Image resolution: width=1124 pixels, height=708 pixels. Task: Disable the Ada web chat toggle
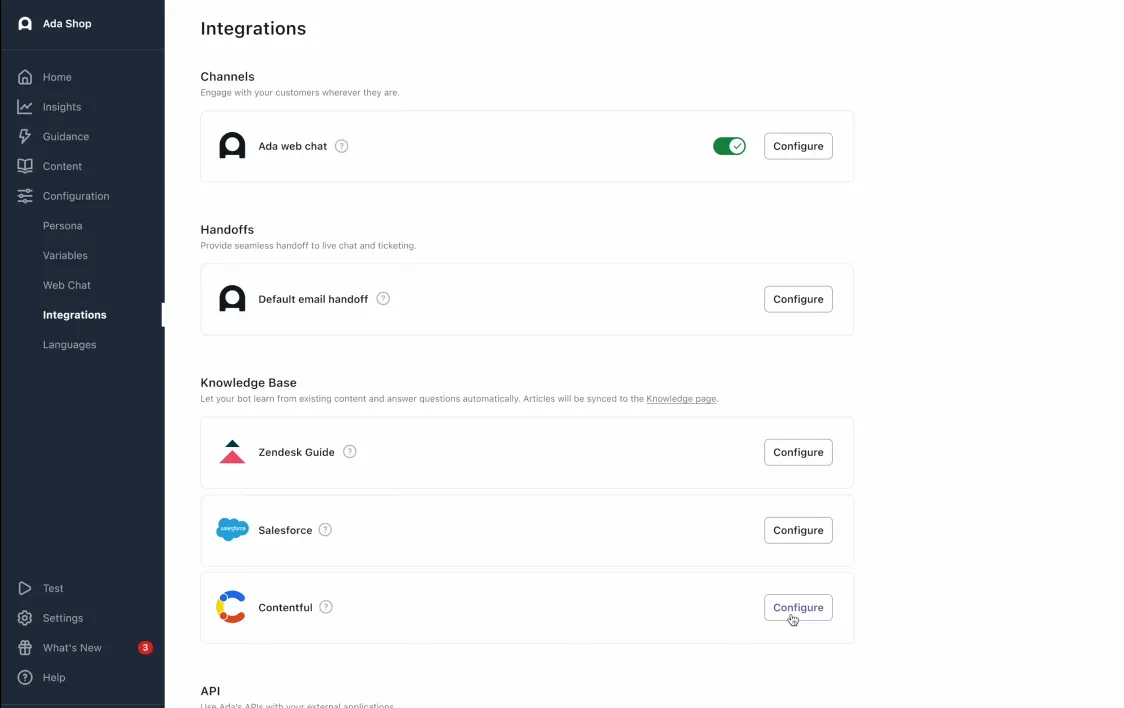point(729,146)
